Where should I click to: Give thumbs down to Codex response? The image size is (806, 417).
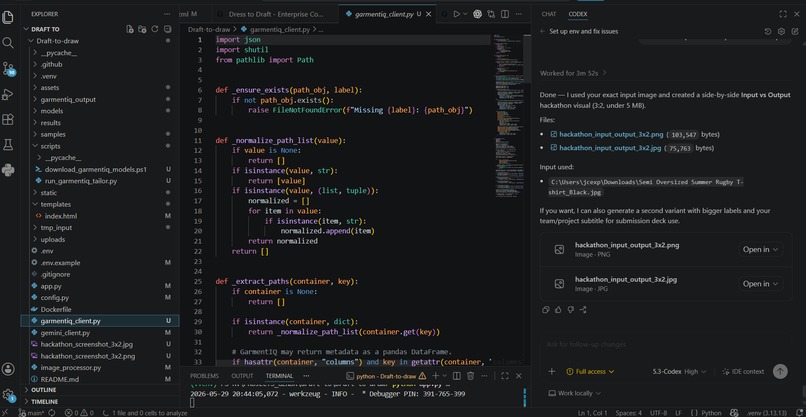coord(571,310)
